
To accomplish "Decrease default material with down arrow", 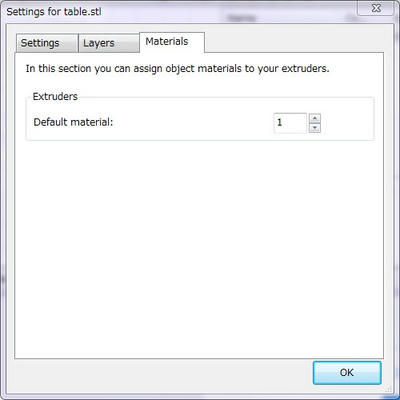I will 315,128.
